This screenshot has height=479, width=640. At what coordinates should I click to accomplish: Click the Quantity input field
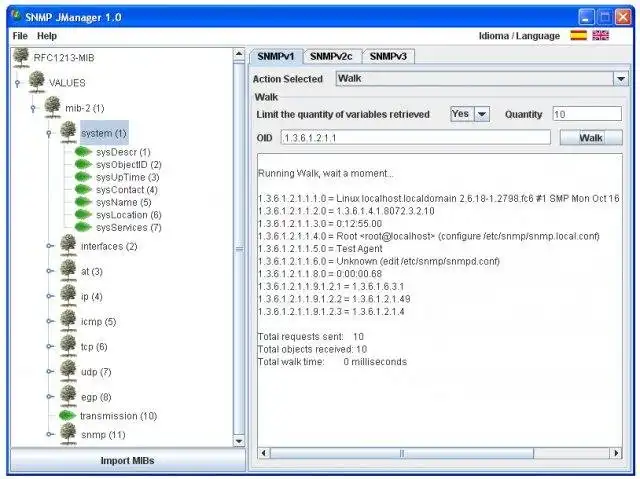tap(587, 114)
